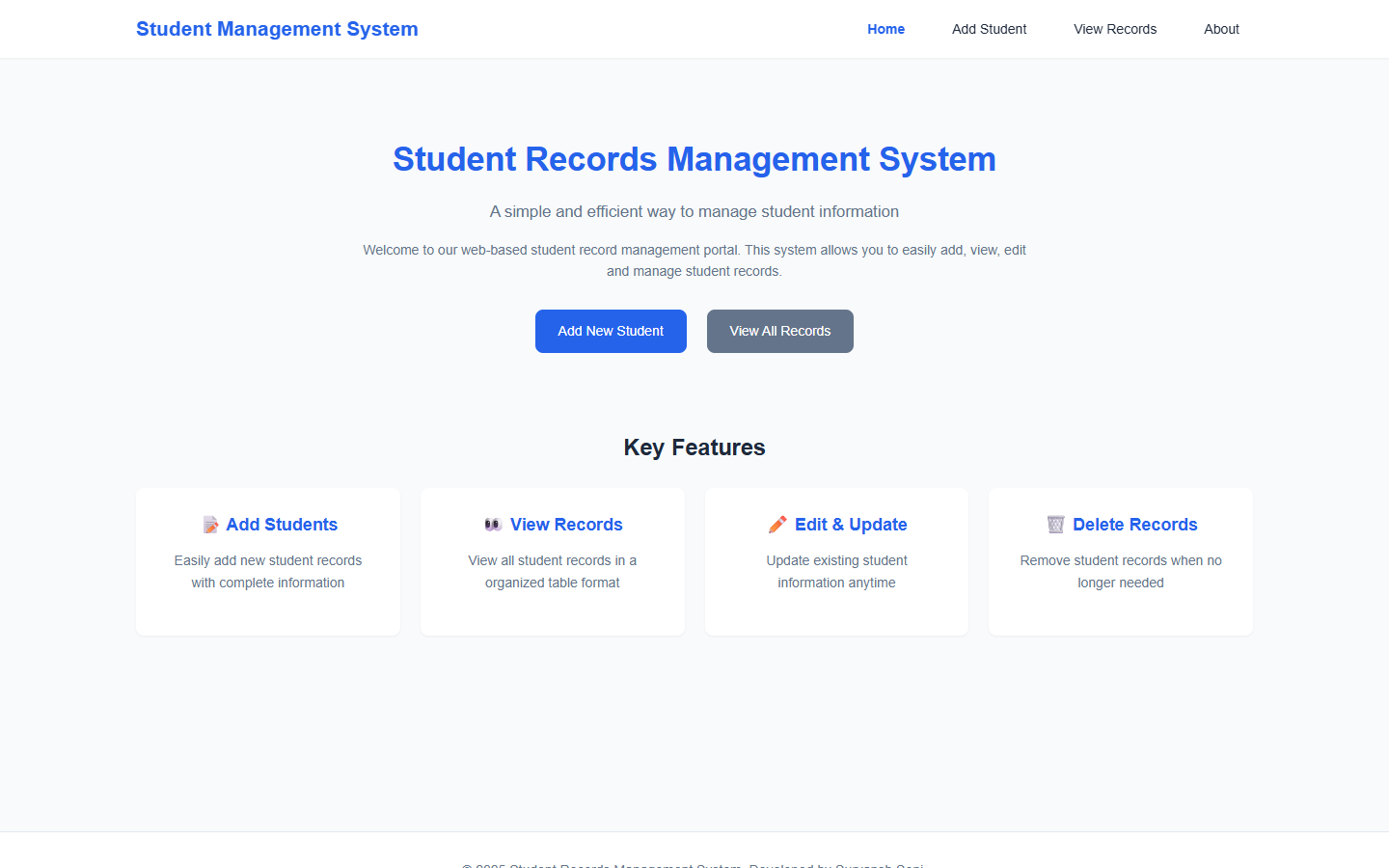Image resolution: width=1389 pixels, height=868 pixels.
Task: Select Home in the navigation bar
Action: click(885, 29)
